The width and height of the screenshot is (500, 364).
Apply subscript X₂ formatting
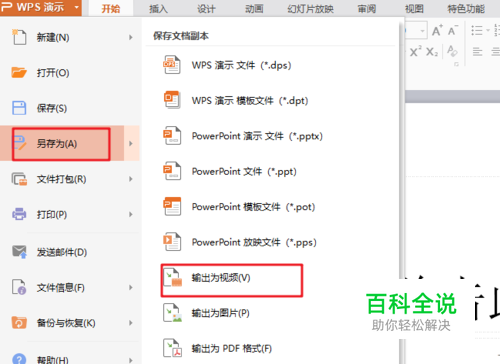tap(432, 52)
